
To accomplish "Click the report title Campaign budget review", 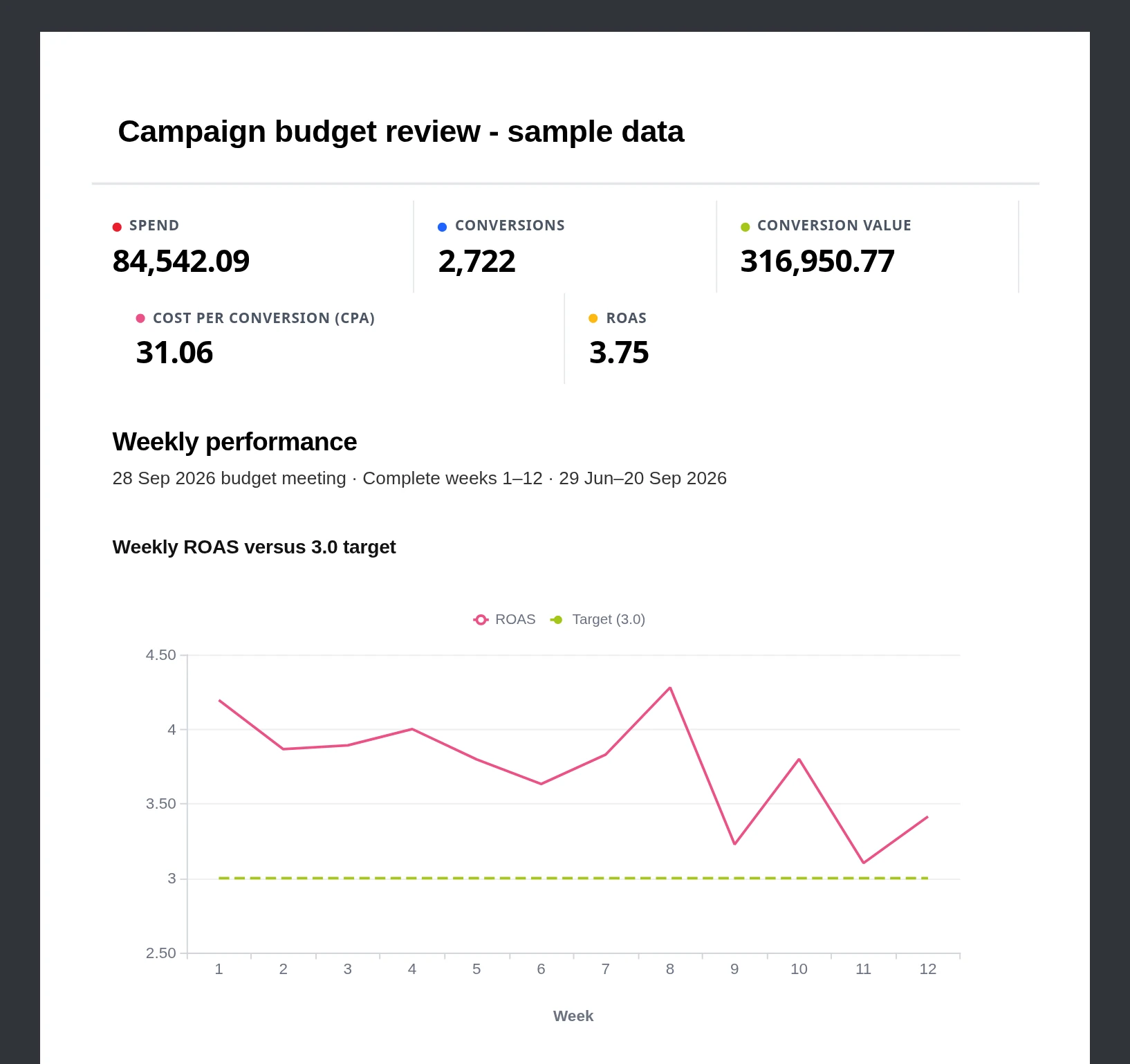I will pyautogui.click(x=401, y=131).
